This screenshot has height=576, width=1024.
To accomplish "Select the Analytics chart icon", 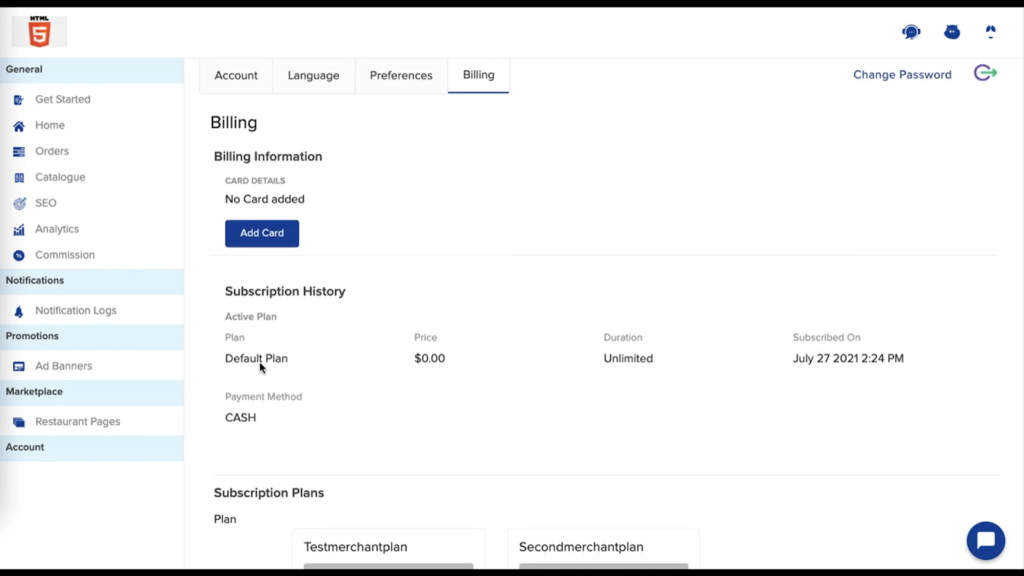I will click(x=18, y=229).
